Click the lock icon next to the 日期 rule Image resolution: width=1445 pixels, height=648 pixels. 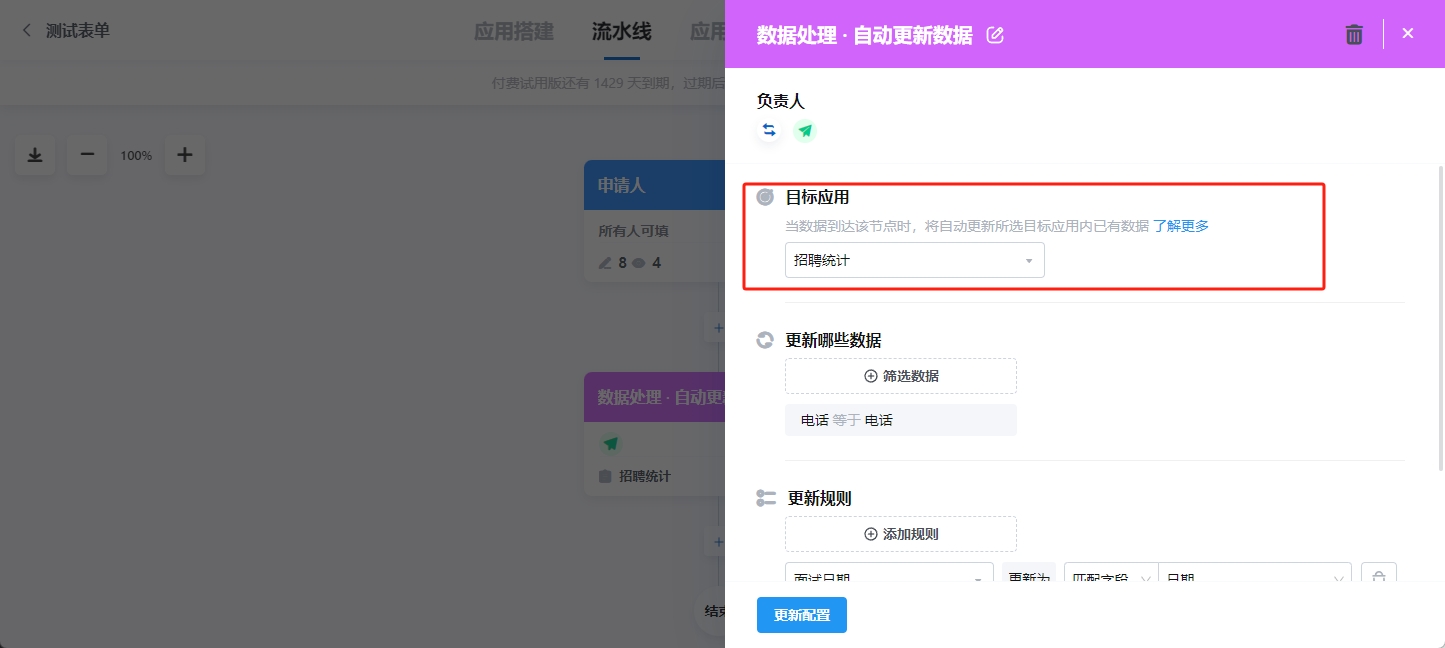(1378, 575)
